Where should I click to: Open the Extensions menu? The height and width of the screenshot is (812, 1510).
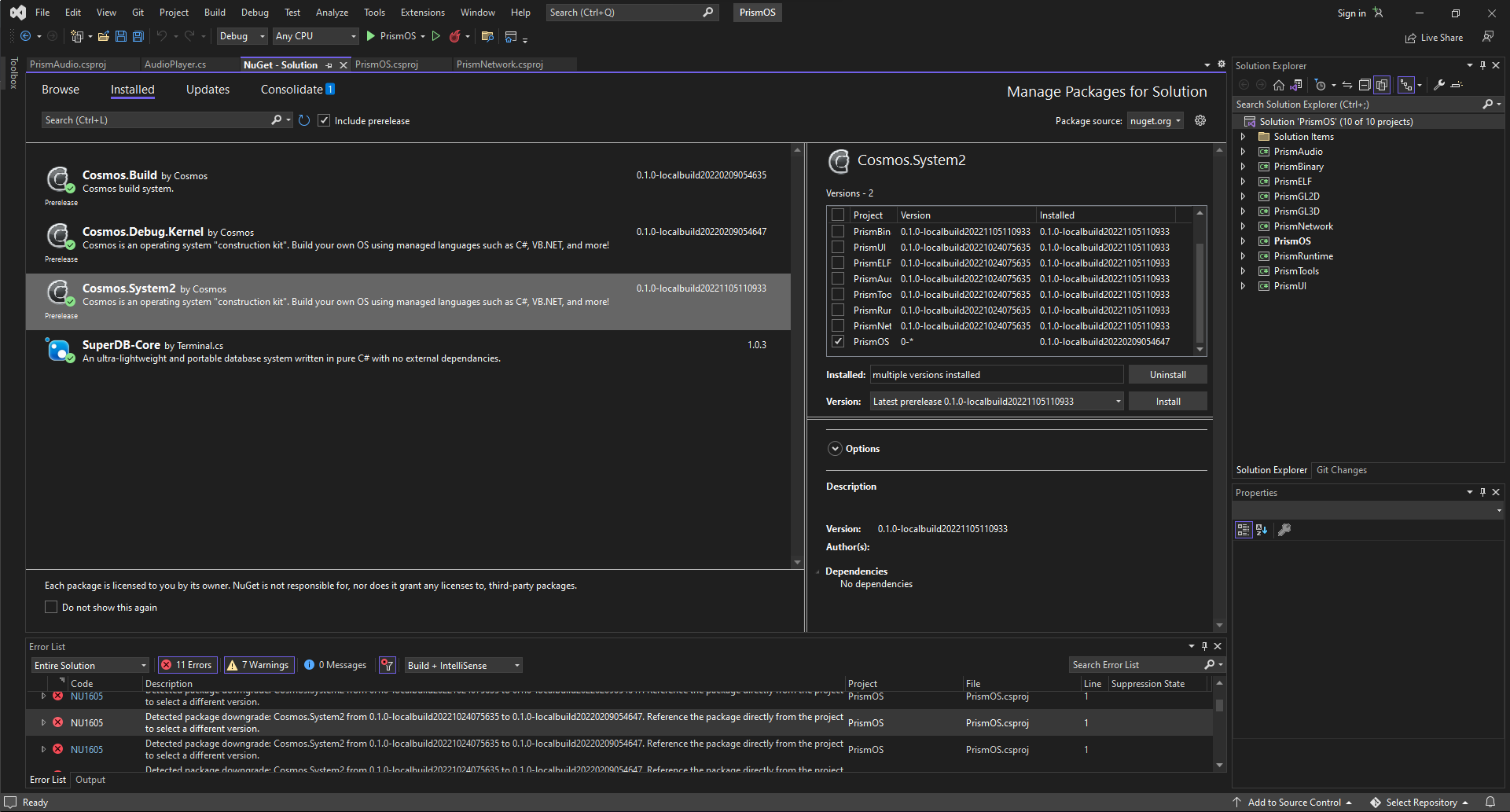click(x=422, y=13)
